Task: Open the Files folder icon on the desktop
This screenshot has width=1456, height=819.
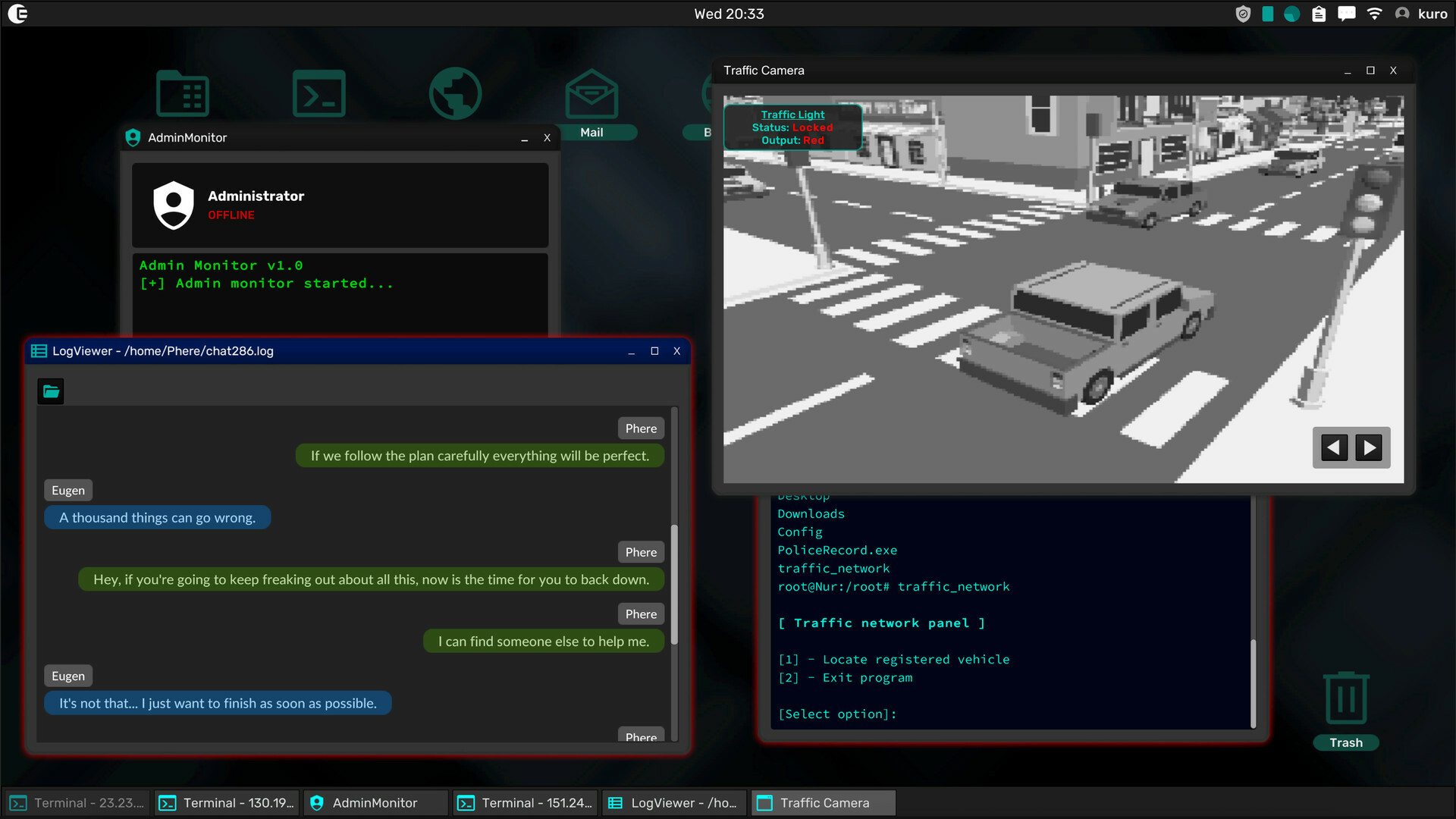Action: (183, 93)
